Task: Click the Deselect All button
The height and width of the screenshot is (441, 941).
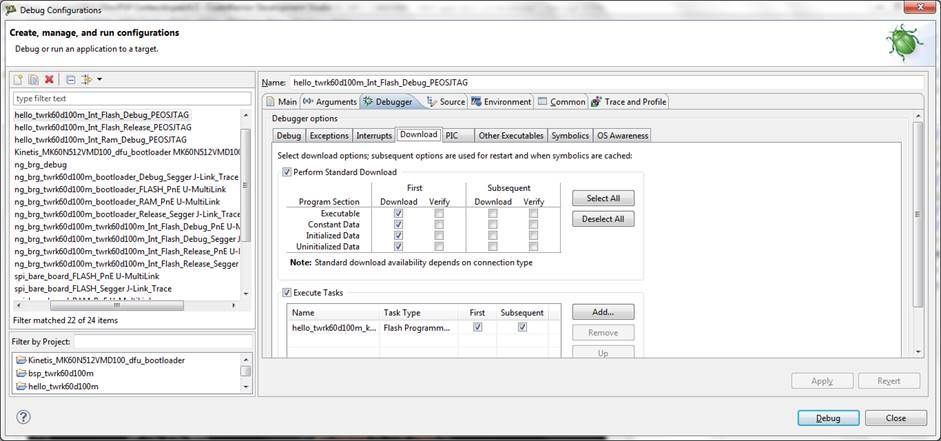Action: click(x=603, y=219)
